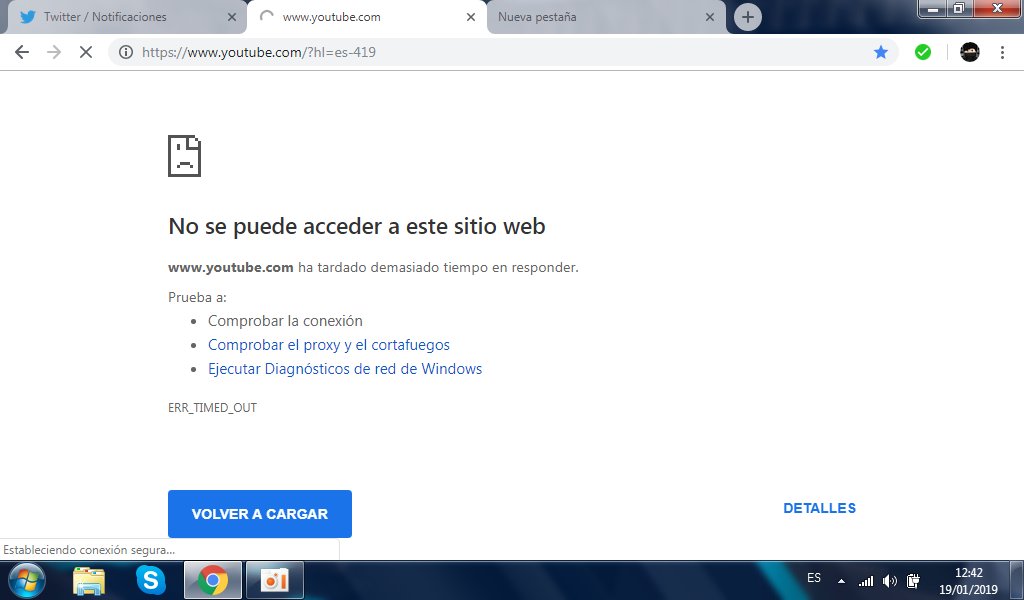
Task: Open DETALLES link
Action: 819,508
